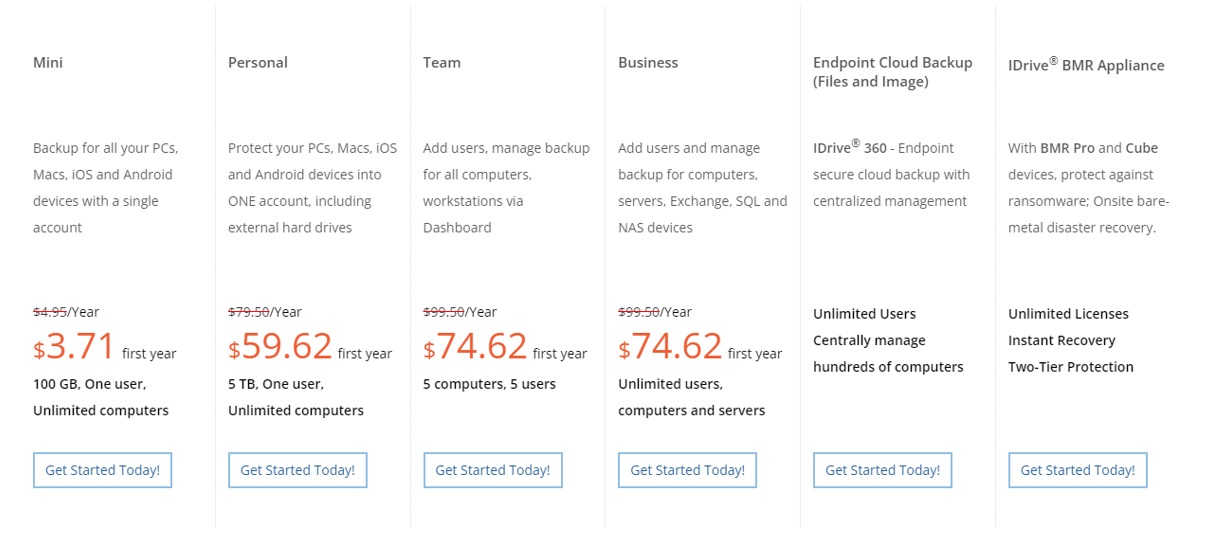Click the BMR Pro and Cube description

pos(1089,187)
